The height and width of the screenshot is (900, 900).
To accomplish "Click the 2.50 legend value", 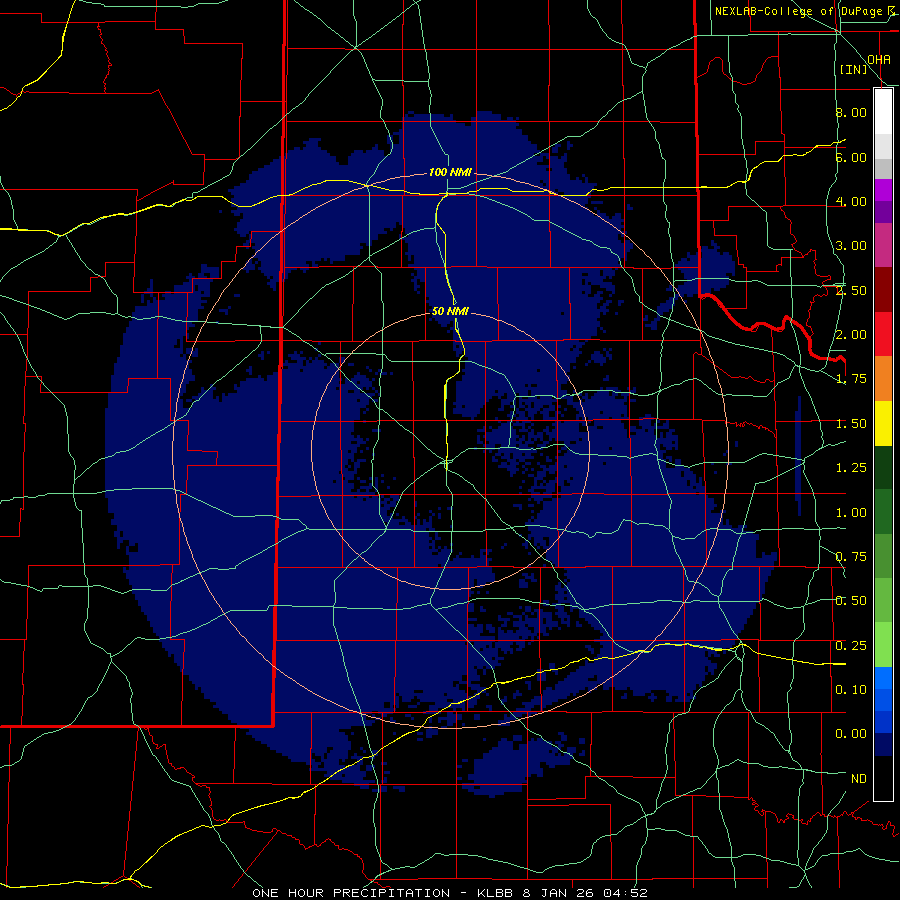I will point(851,290).
